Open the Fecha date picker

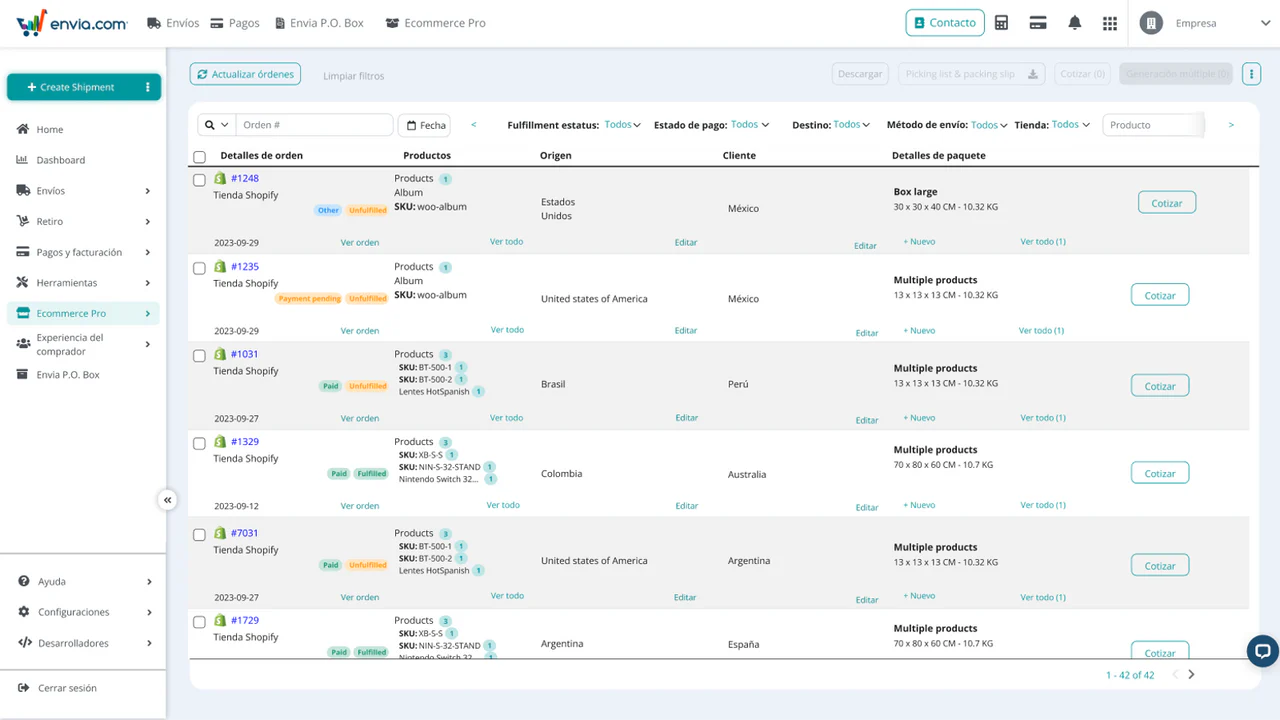coord(424,125)
